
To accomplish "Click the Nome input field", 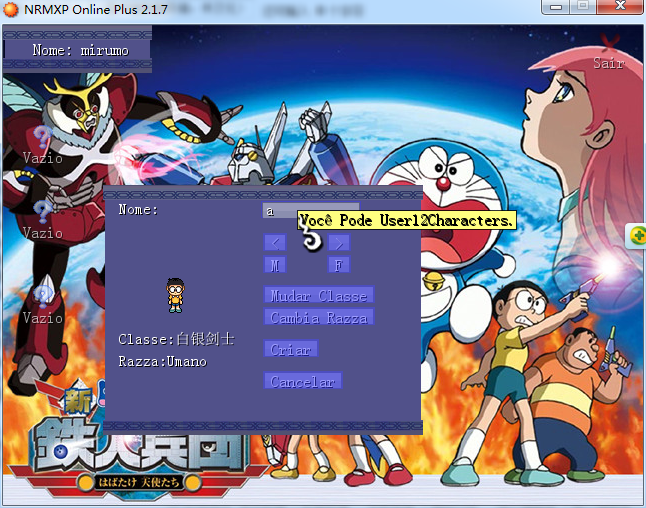I will point(311,211).
